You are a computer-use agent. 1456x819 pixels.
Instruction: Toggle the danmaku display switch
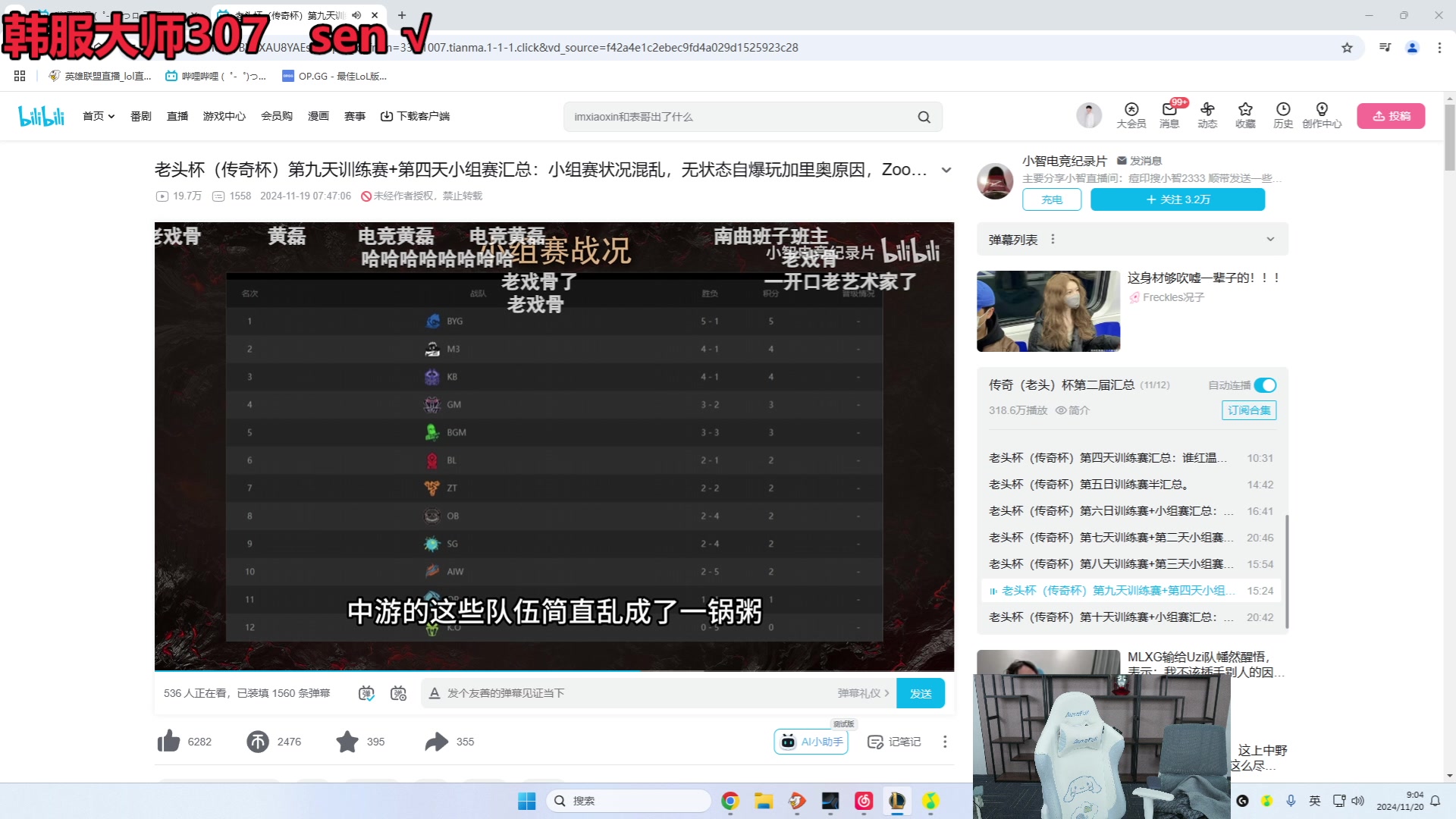tap(366, 693)
